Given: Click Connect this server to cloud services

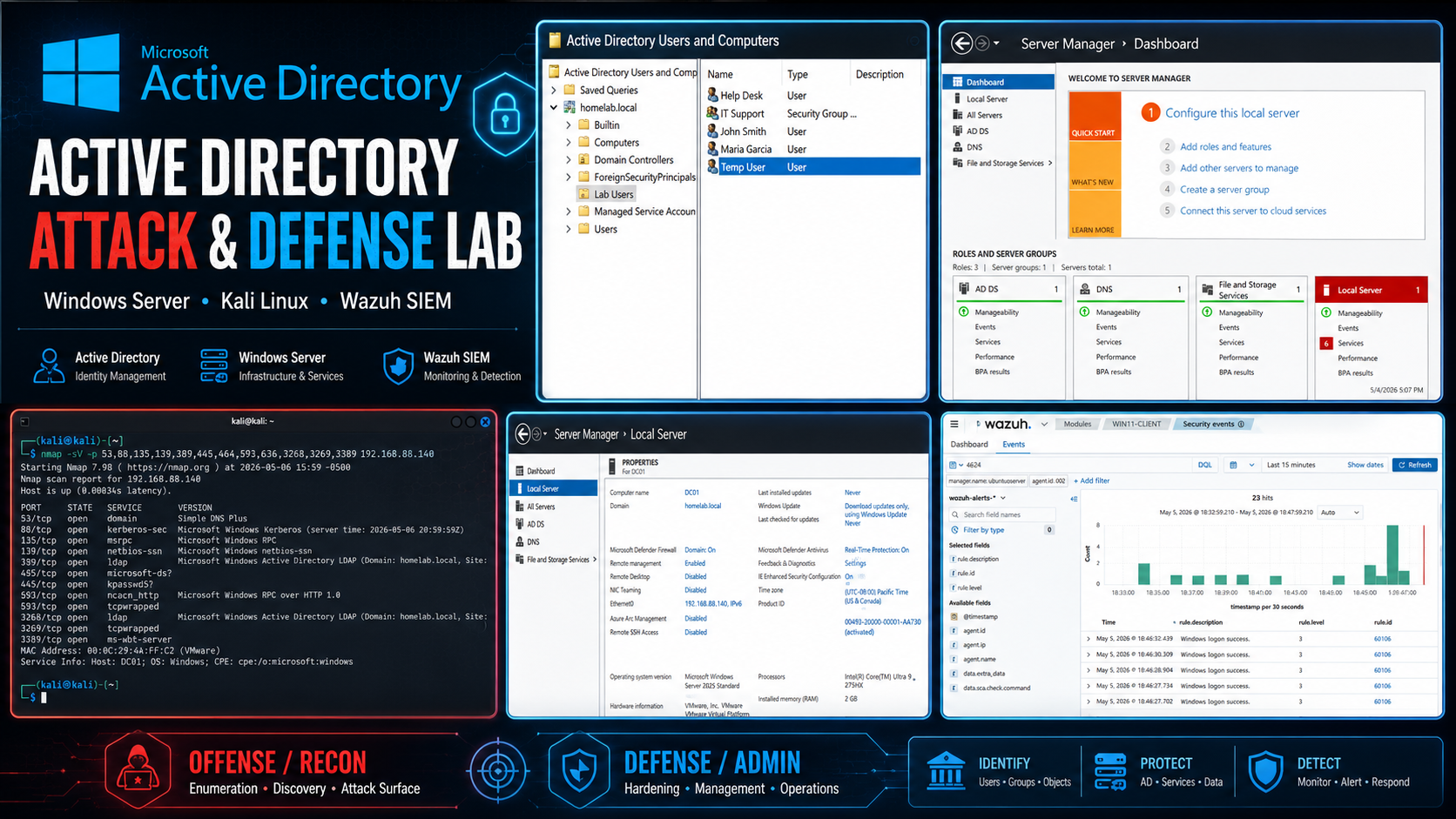Looking at the screenshot, I should tap(1253, 211).
